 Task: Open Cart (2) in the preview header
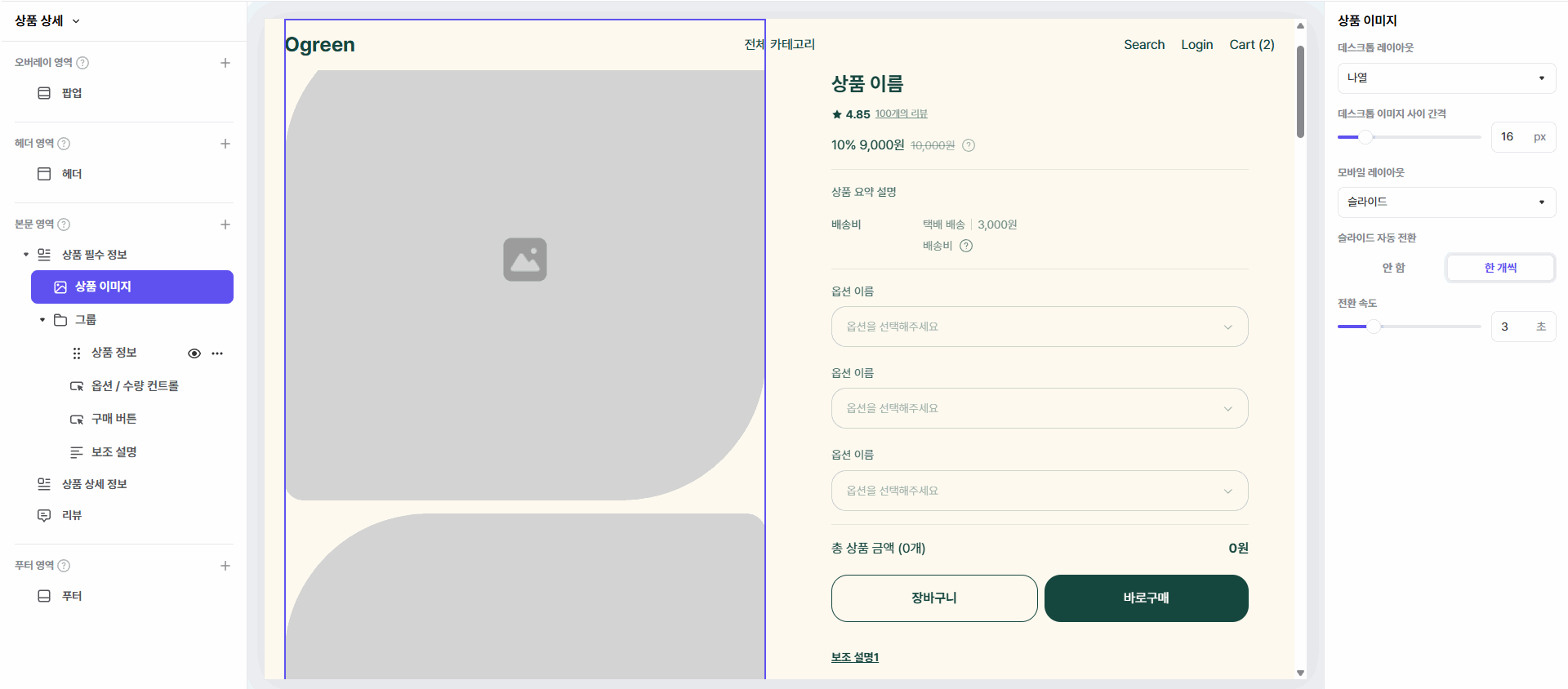tap(1252, 45)
